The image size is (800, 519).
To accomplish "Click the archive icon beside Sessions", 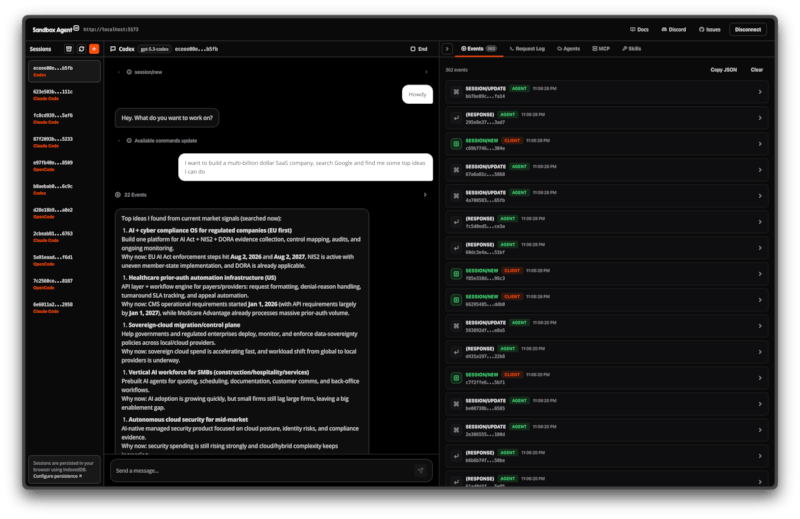I will click(68, 48).
